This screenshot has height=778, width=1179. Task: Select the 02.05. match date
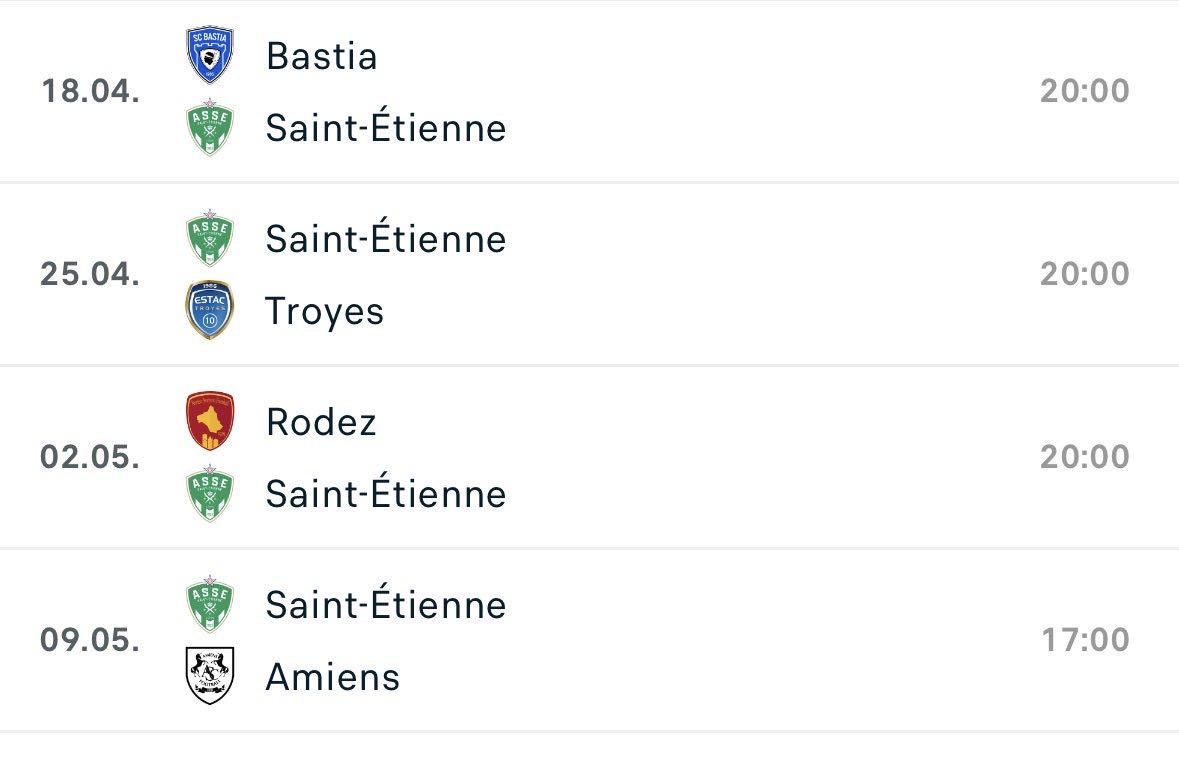click(90, 457)
